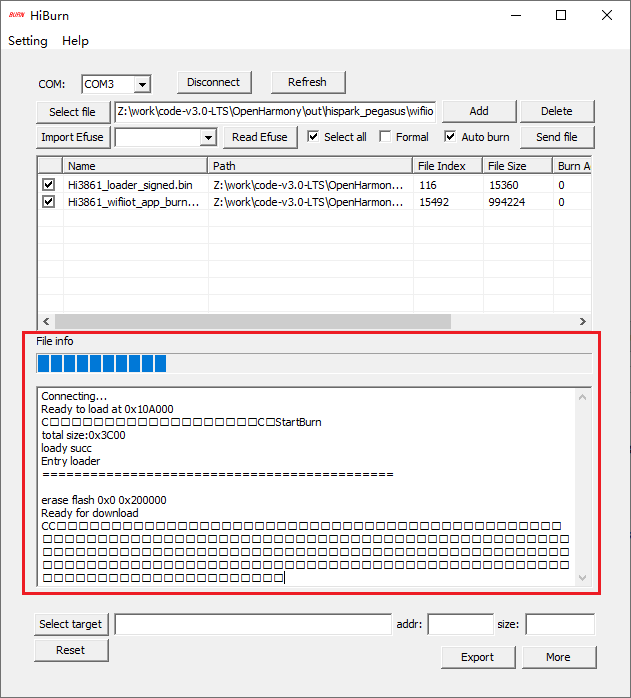Click the HiBurn app icon in title bar
Viewport: 631px width, 698px height.
16,15
